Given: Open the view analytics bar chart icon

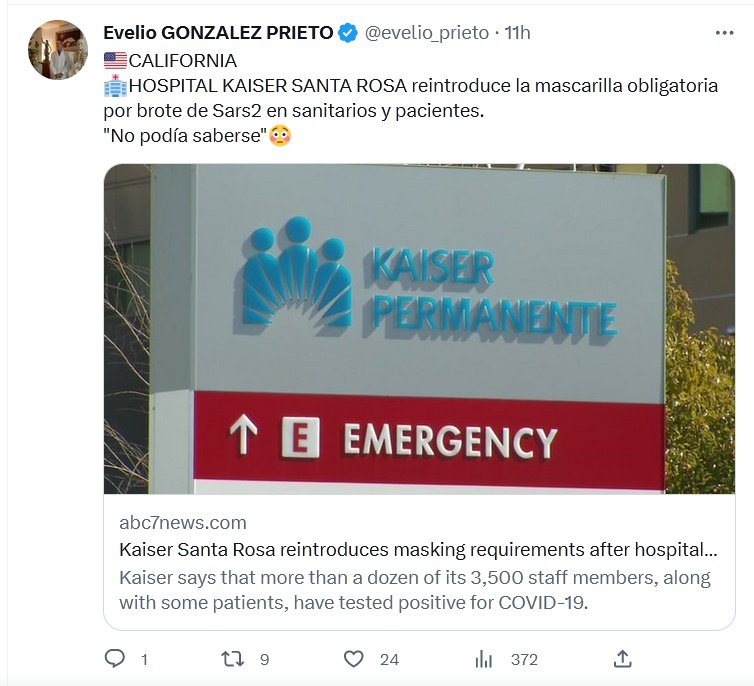Looking at the screenshot, I should (483, 659).
